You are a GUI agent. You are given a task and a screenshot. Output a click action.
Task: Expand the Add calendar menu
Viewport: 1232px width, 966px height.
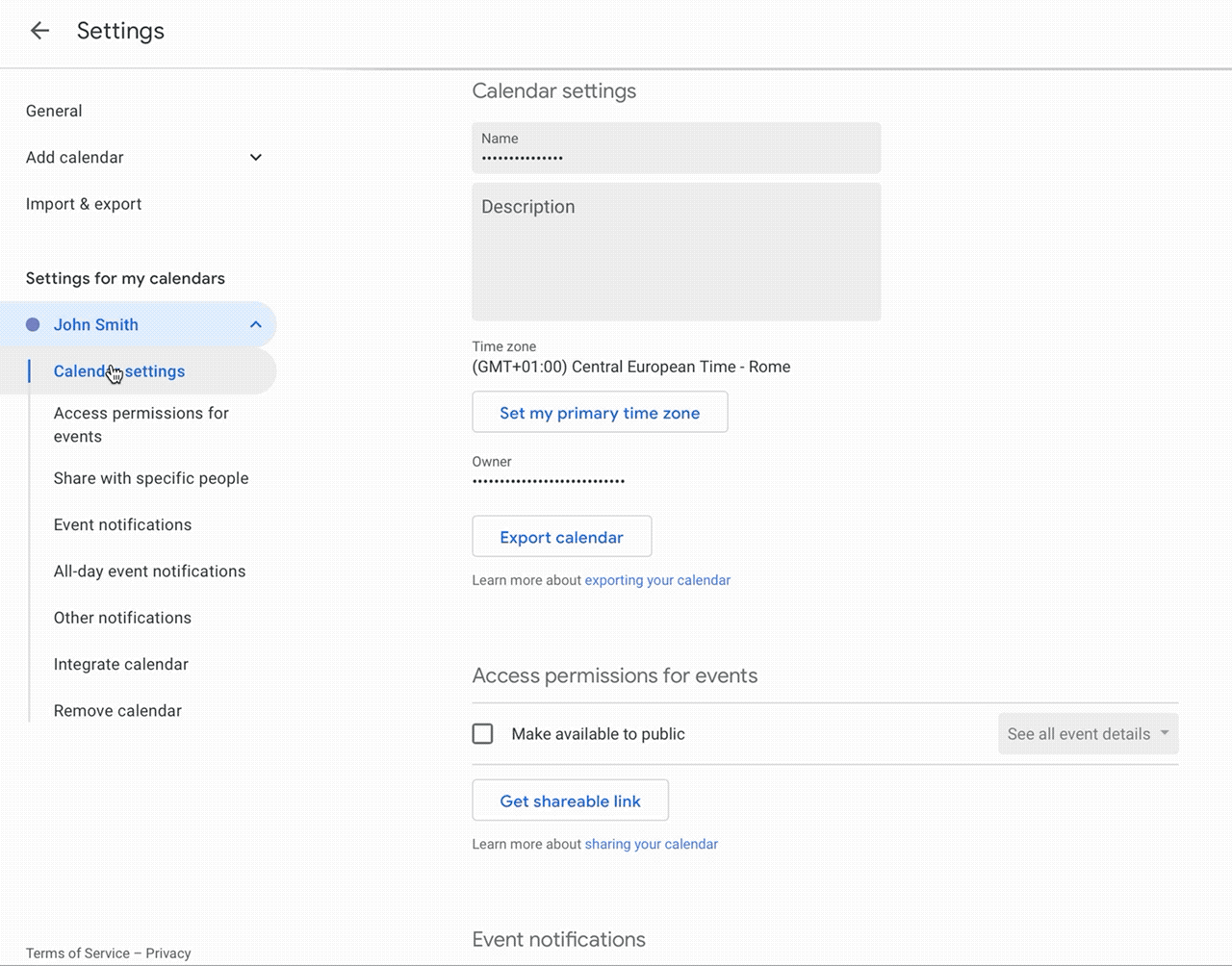pyautogui.click(x=256, y=158)
